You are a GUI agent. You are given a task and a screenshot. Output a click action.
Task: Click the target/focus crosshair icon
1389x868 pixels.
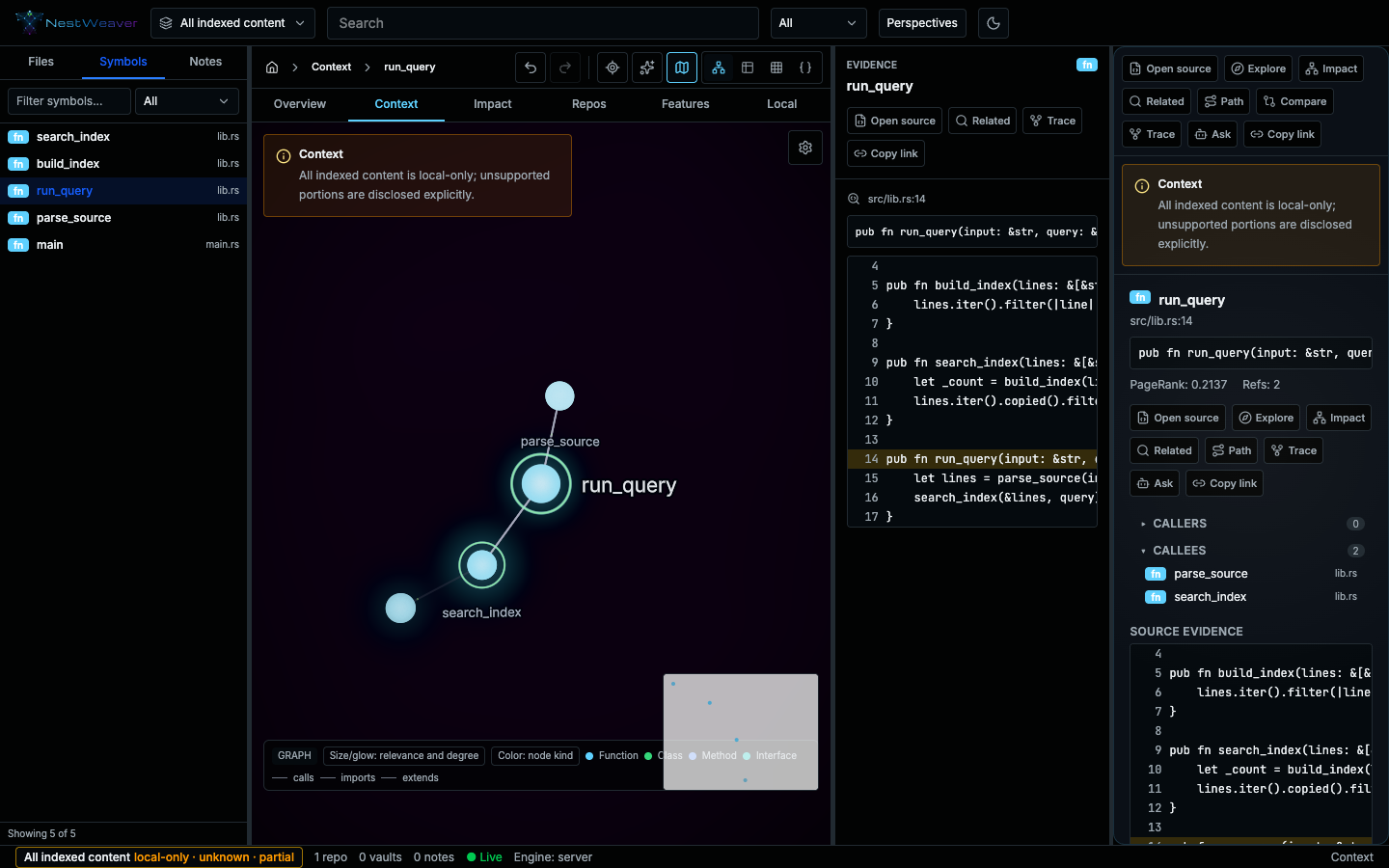click(x=613, y=68)
